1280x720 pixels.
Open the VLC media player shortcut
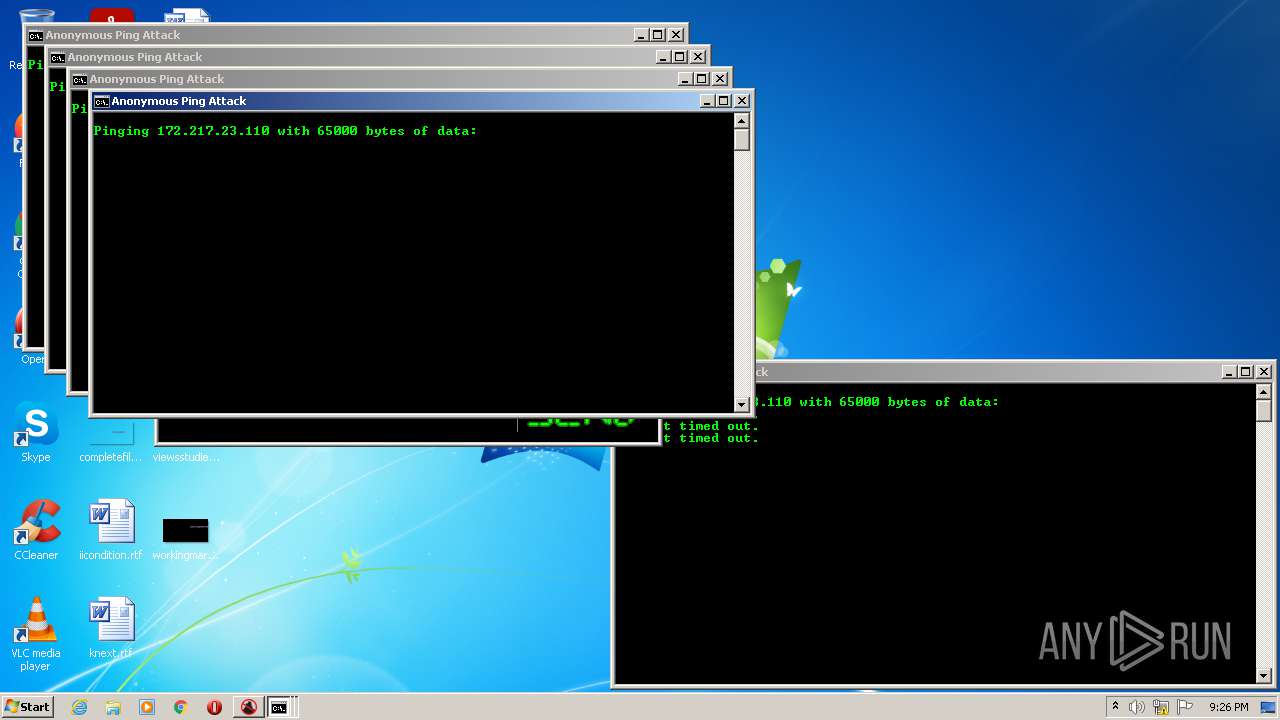click(36, 634)
